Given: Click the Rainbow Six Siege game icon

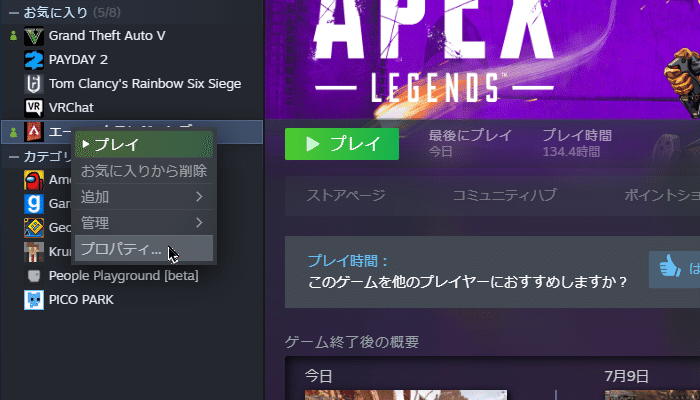Looking at the screenshot, I should pos(34,84).
